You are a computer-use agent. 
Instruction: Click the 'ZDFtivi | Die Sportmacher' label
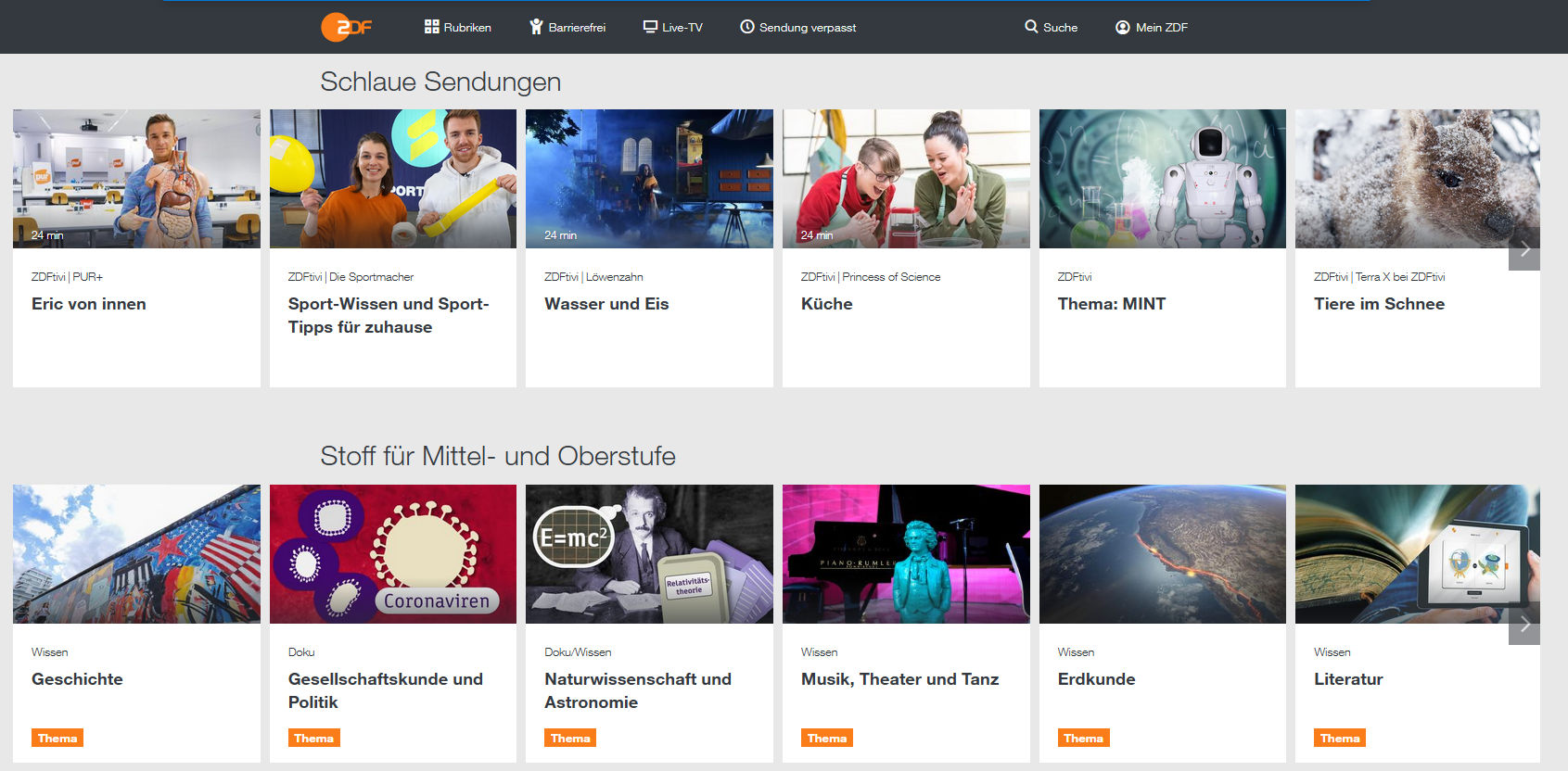(x=351, y=277)
